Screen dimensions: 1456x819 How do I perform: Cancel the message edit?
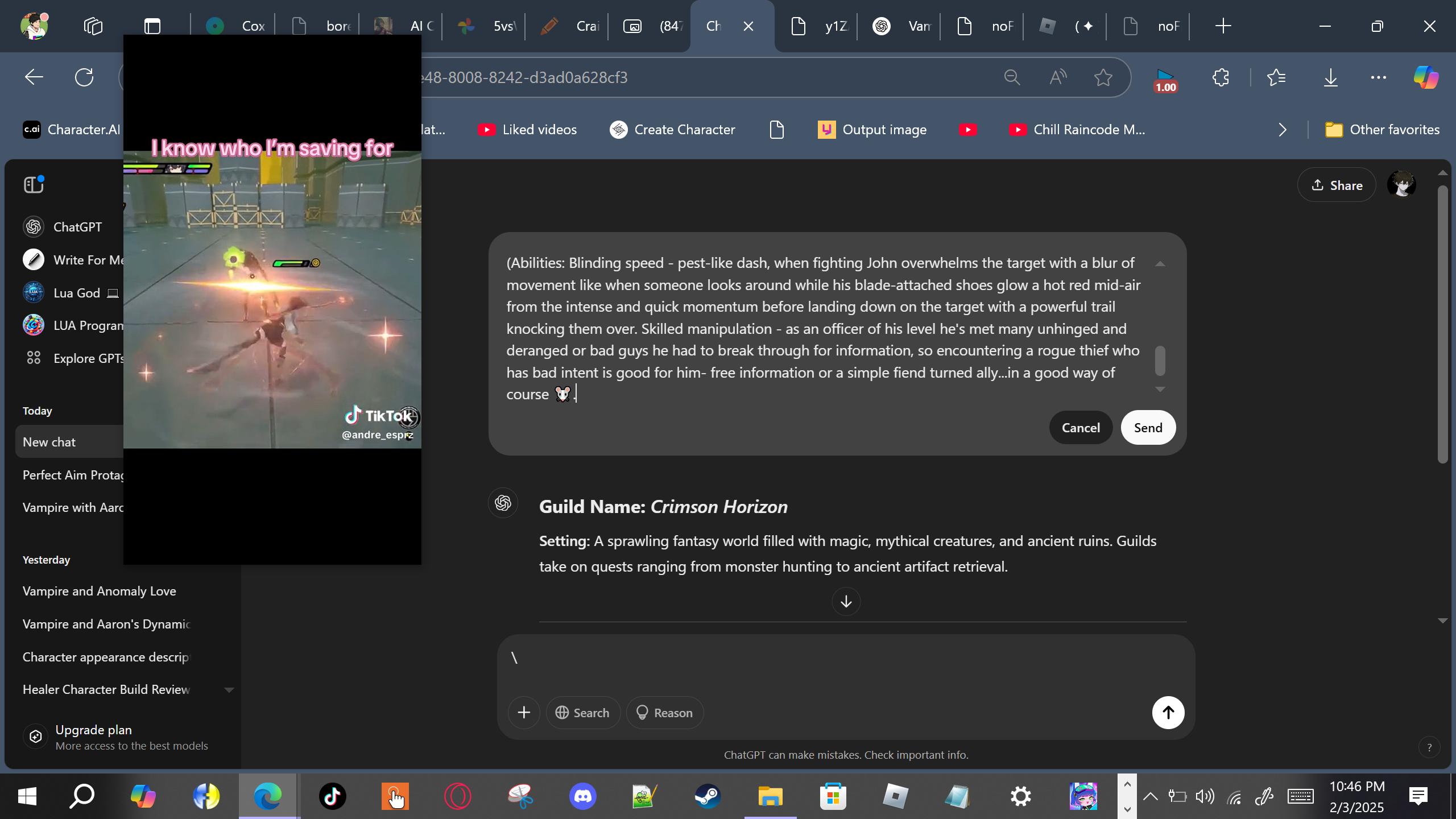click(x=1081, y=428)
